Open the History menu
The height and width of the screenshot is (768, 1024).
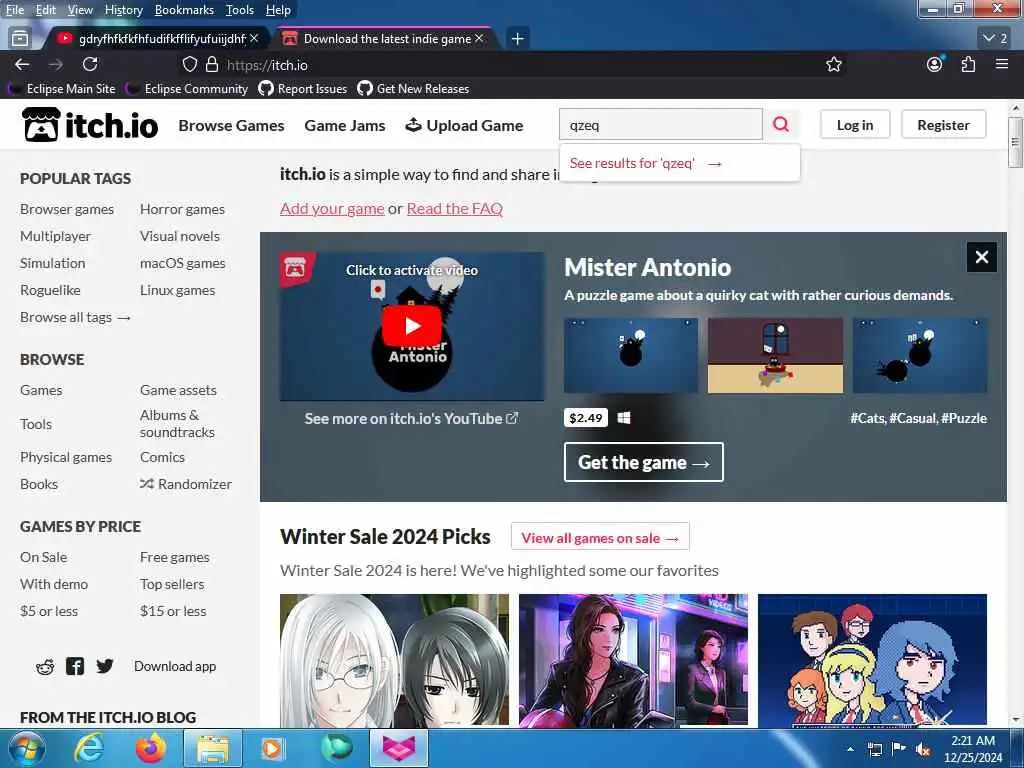coord(123,10)
